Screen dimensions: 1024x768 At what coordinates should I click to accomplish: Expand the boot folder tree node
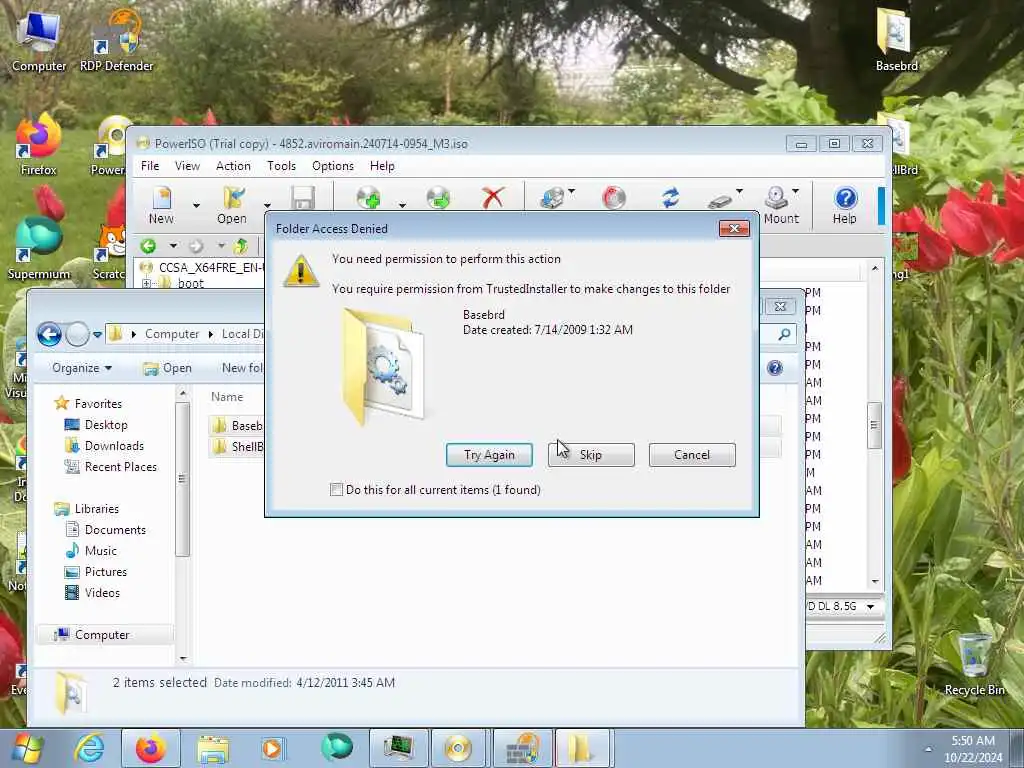tap(146, 283)
